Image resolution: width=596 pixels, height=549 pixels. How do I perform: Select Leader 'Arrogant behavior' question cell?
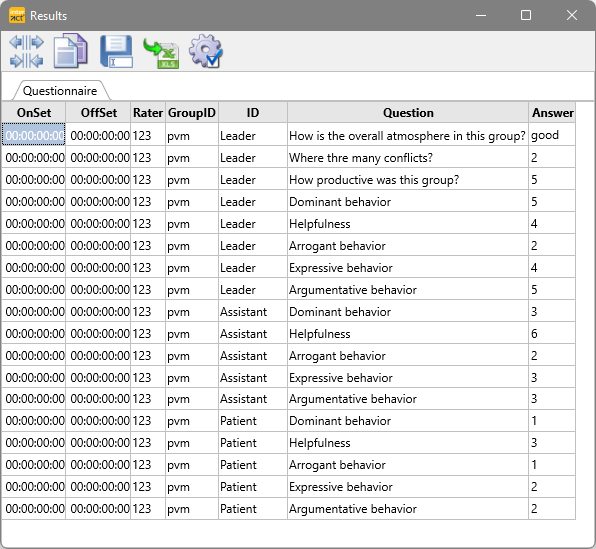408,246
